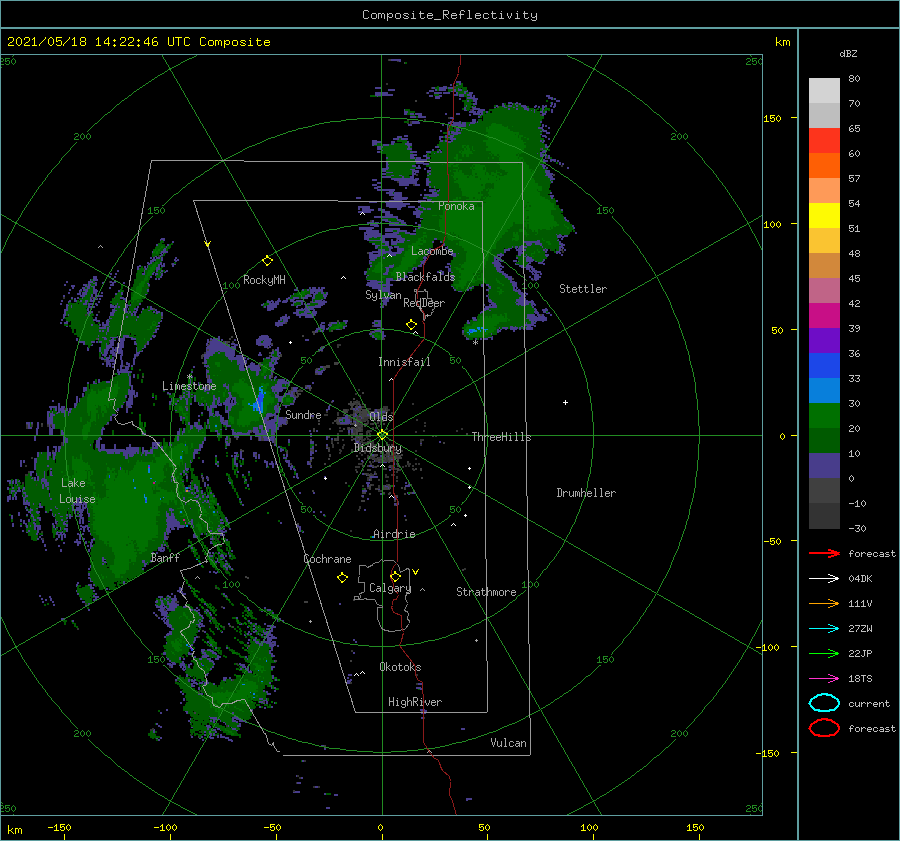
Task: Click the Sundre town label
Action: click(303, 414)
